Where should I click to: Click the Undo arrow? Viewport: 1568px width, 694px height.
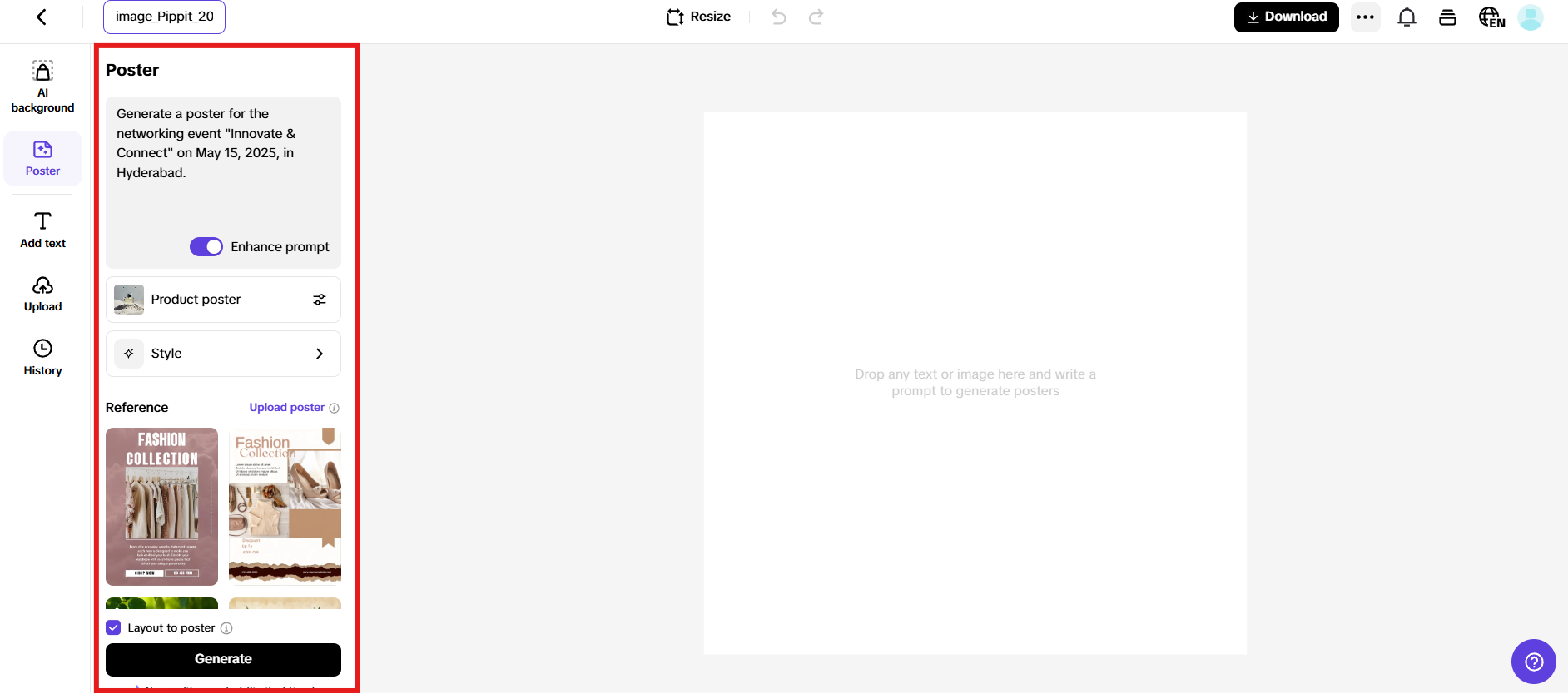pos(779,17)
